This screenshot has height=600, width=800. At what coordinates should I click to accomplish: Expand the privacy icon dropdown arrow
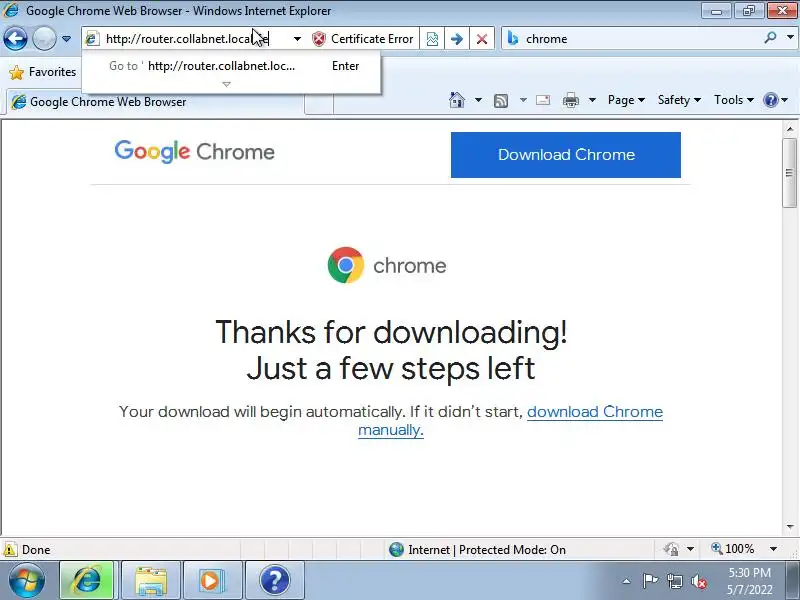690,549
